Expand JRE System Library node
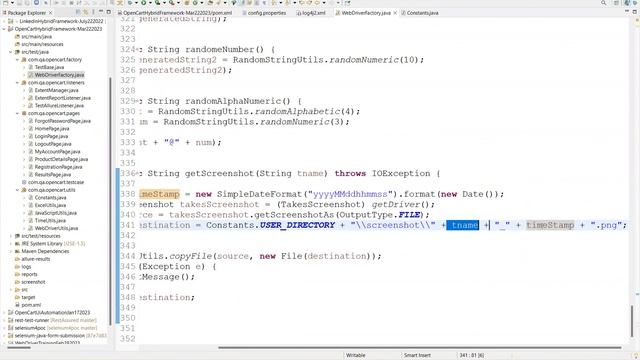 (x=11, y=244)
